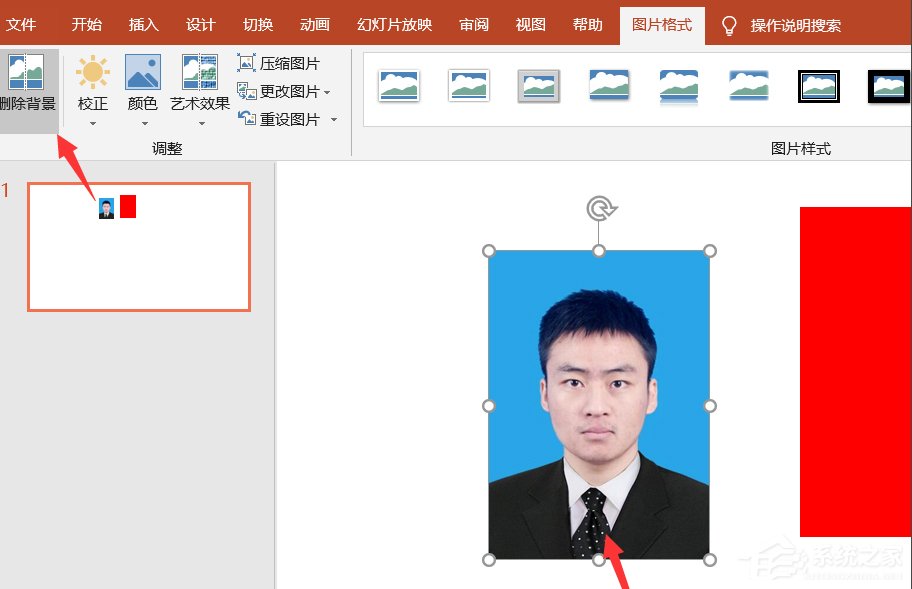This screenshot has width=912, height=589.
Task: Click the Corrections (校正) sun icon
Action: coord(92,72)
